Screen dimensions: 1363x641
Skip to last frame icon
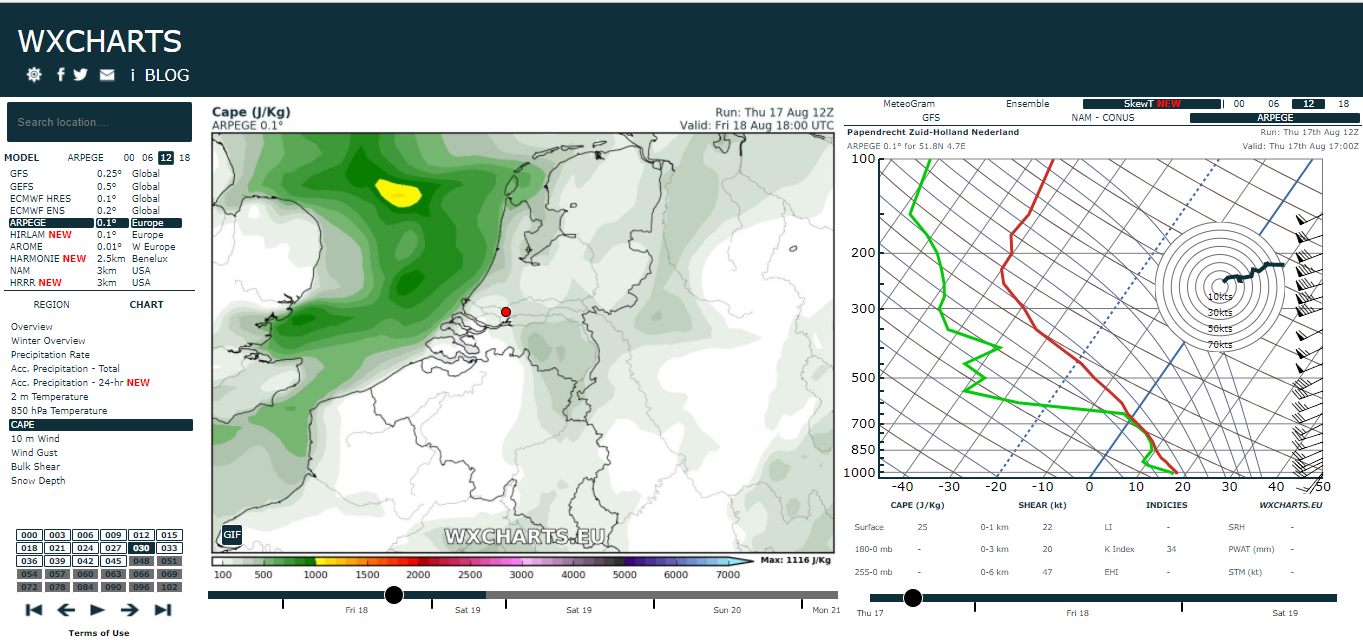coord(163,610)
